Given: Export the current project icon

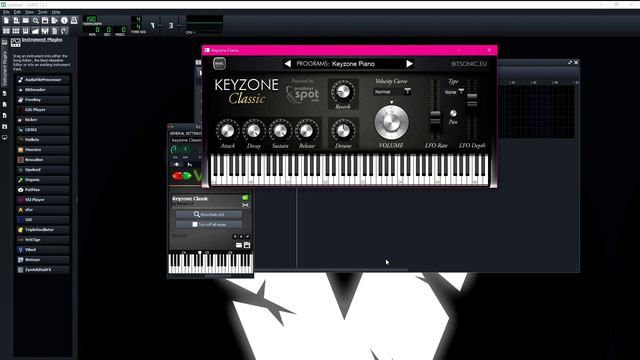Looking at the screenshot, I should (55, 20).
